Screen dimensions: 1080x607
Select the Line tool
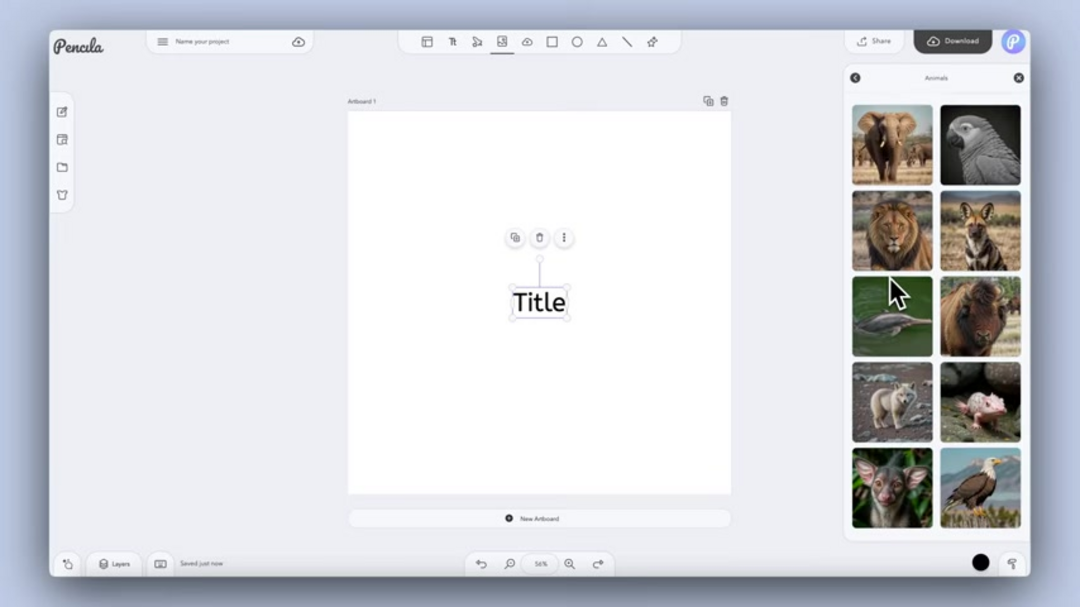(x=627, y=42)
